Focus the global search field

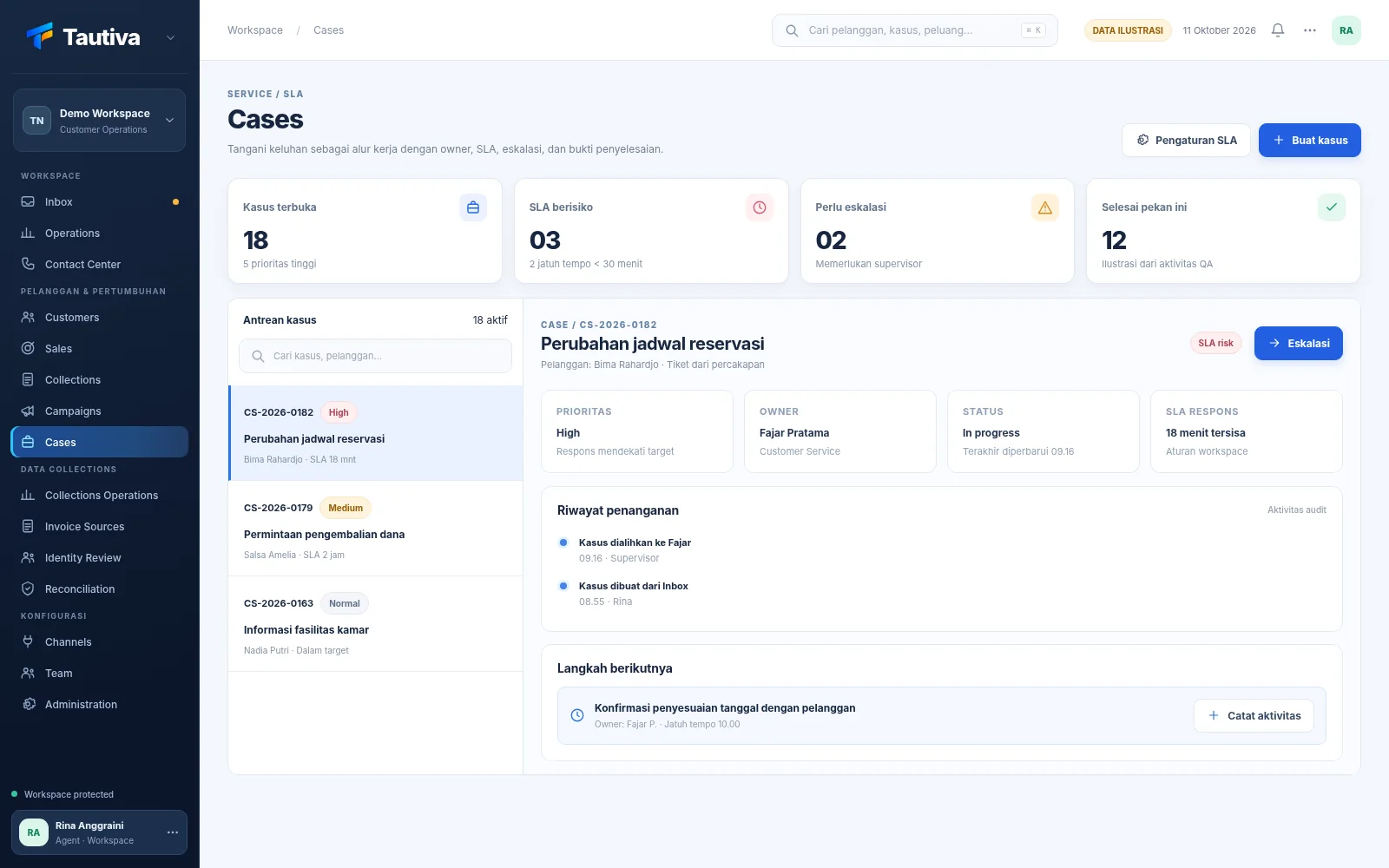[x=915, y=30]
